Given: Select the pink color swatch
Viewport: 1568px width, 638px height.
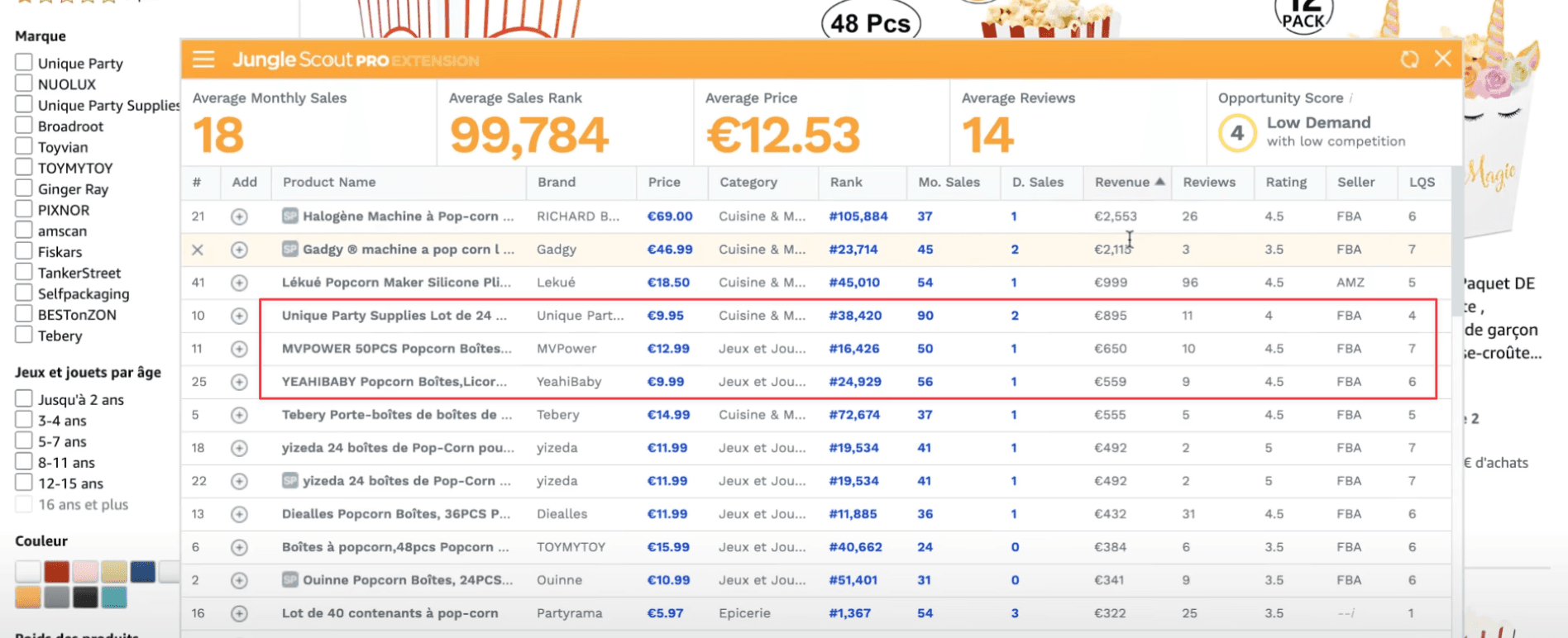Looking at the screenshot, I should (x=85, y=571).
